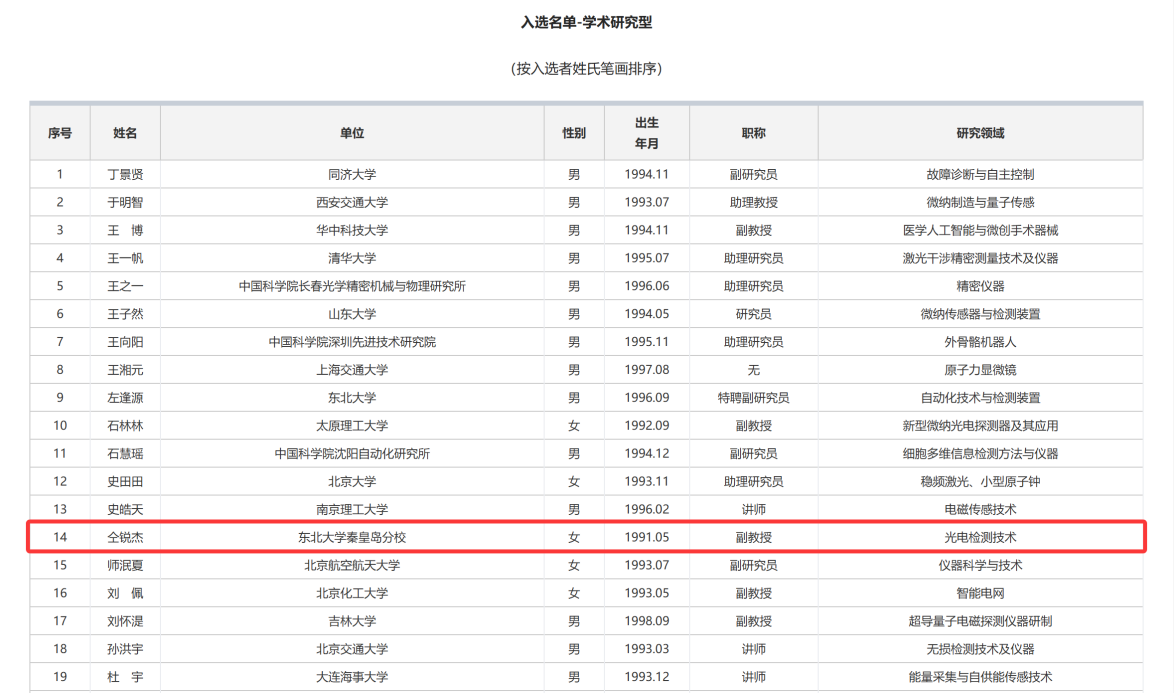1174x693 pixels.
Task: Click the highlighted 东北大学秦皇岛分校 cell
Action: pos(352,537)
